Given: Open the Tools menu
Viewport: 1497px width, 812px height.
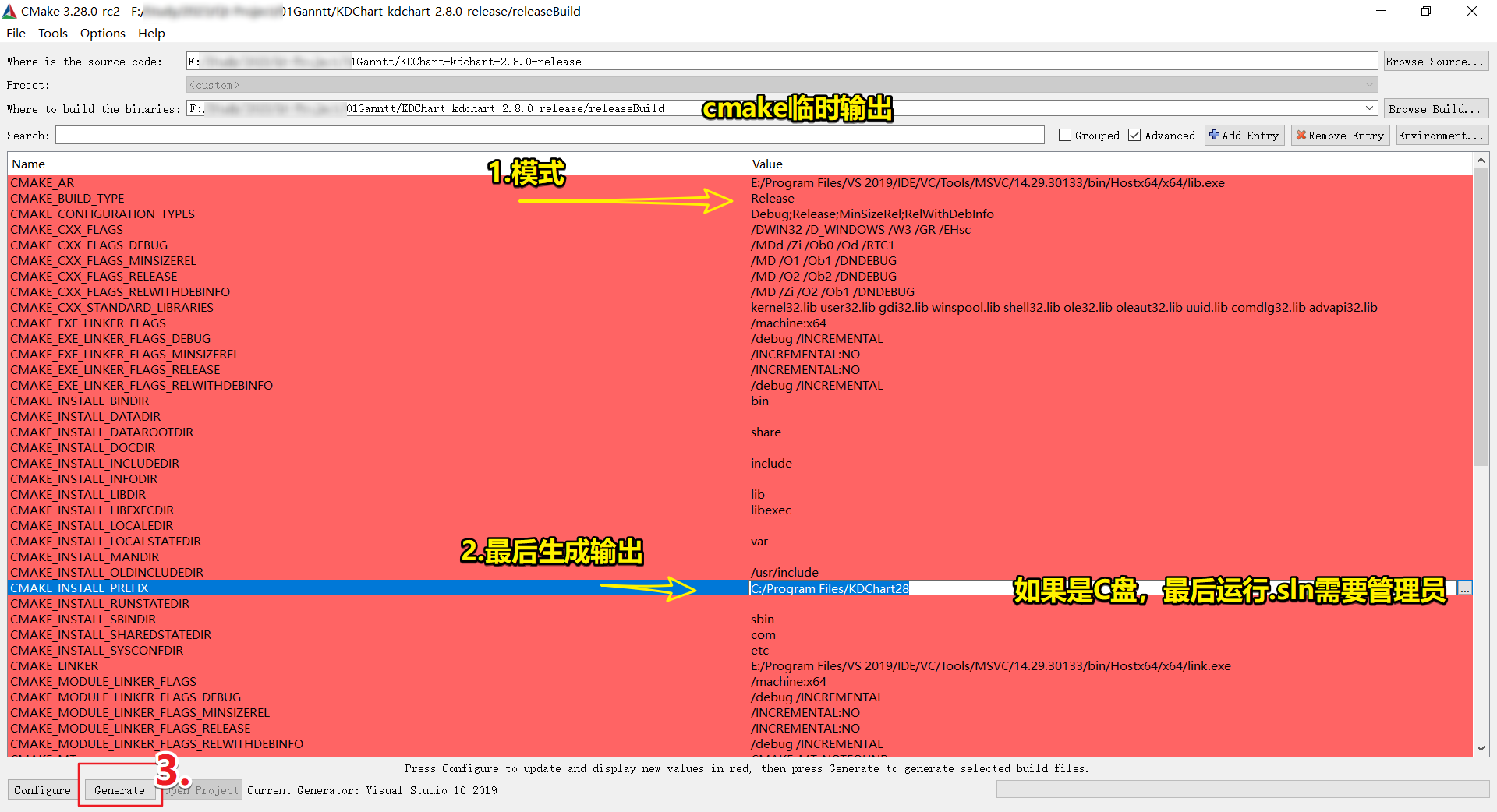Looking at the screenshot, I should [53, 33].
